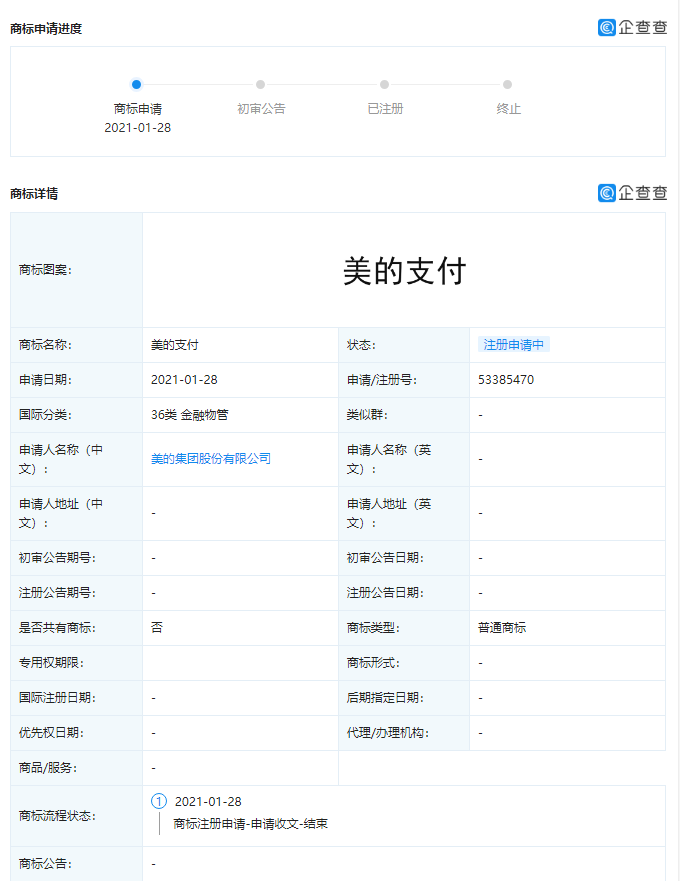Click the 代理/办理机构 field label
The width and height of the screenshot is (680, 881).
[388, 733]
